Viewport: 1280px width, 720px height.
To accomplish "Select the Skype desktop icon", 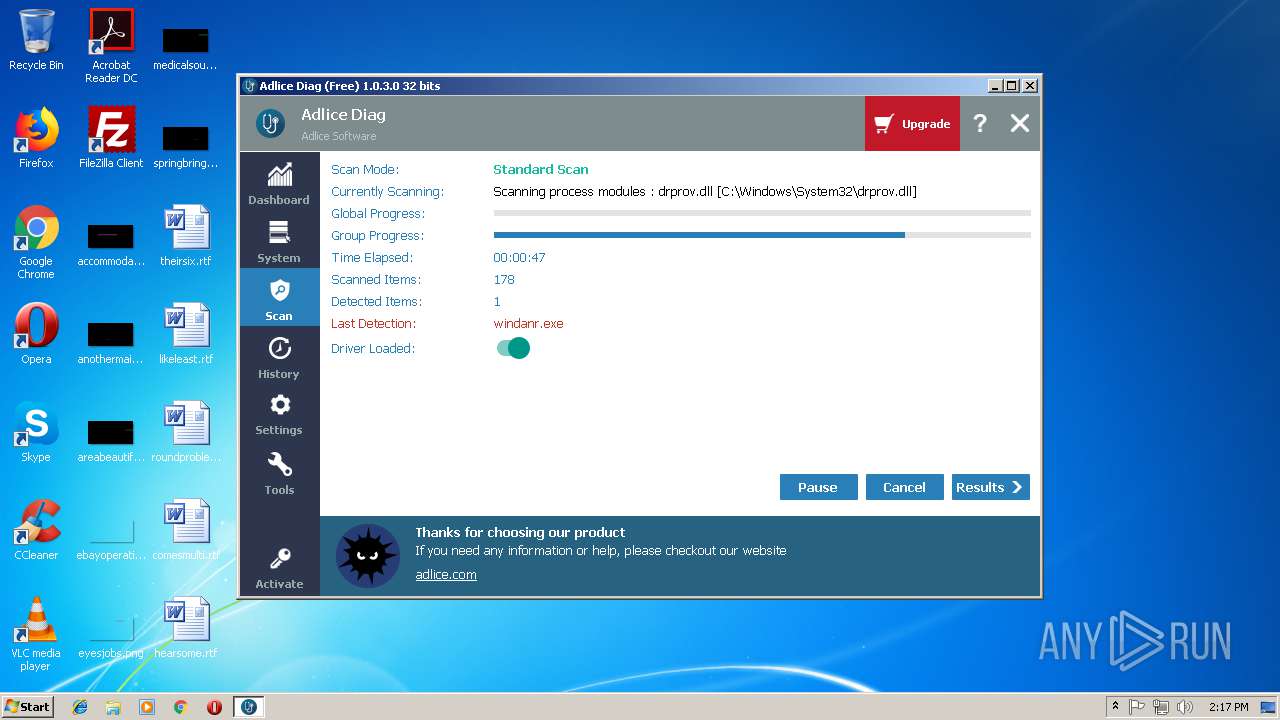I will pyautogui.click(x=36, y=432).
